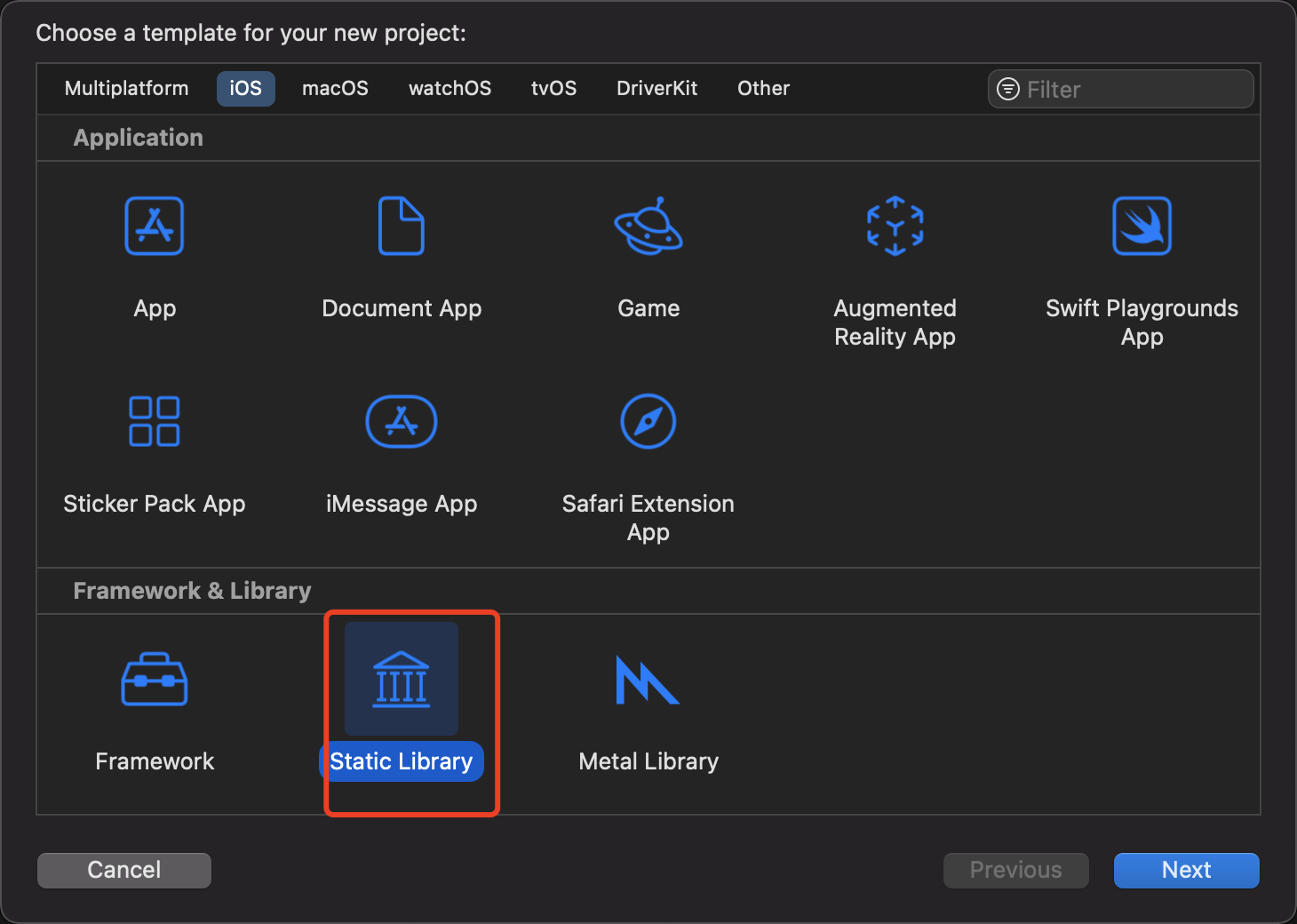Switch to the tvOS tab
Image resolution: width=1297 pixels, height=924 pixels.
tap(554, 88)
